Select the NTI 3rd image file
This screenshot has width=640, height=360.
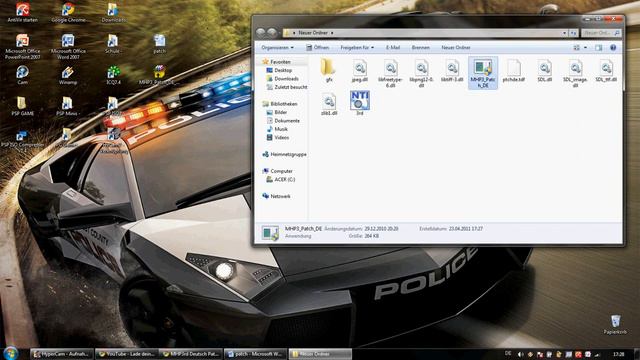[x=360, y=103]
